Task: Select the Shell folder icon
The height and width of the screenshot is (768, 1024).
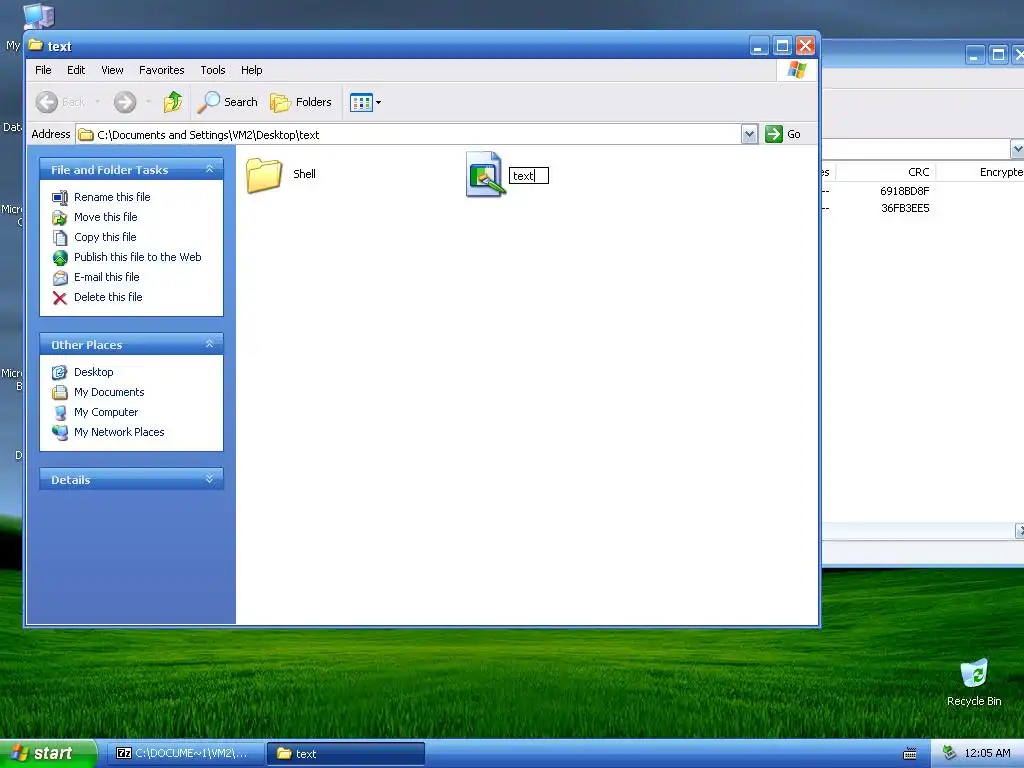Action: pyautogui.click(x=263, y=175)
